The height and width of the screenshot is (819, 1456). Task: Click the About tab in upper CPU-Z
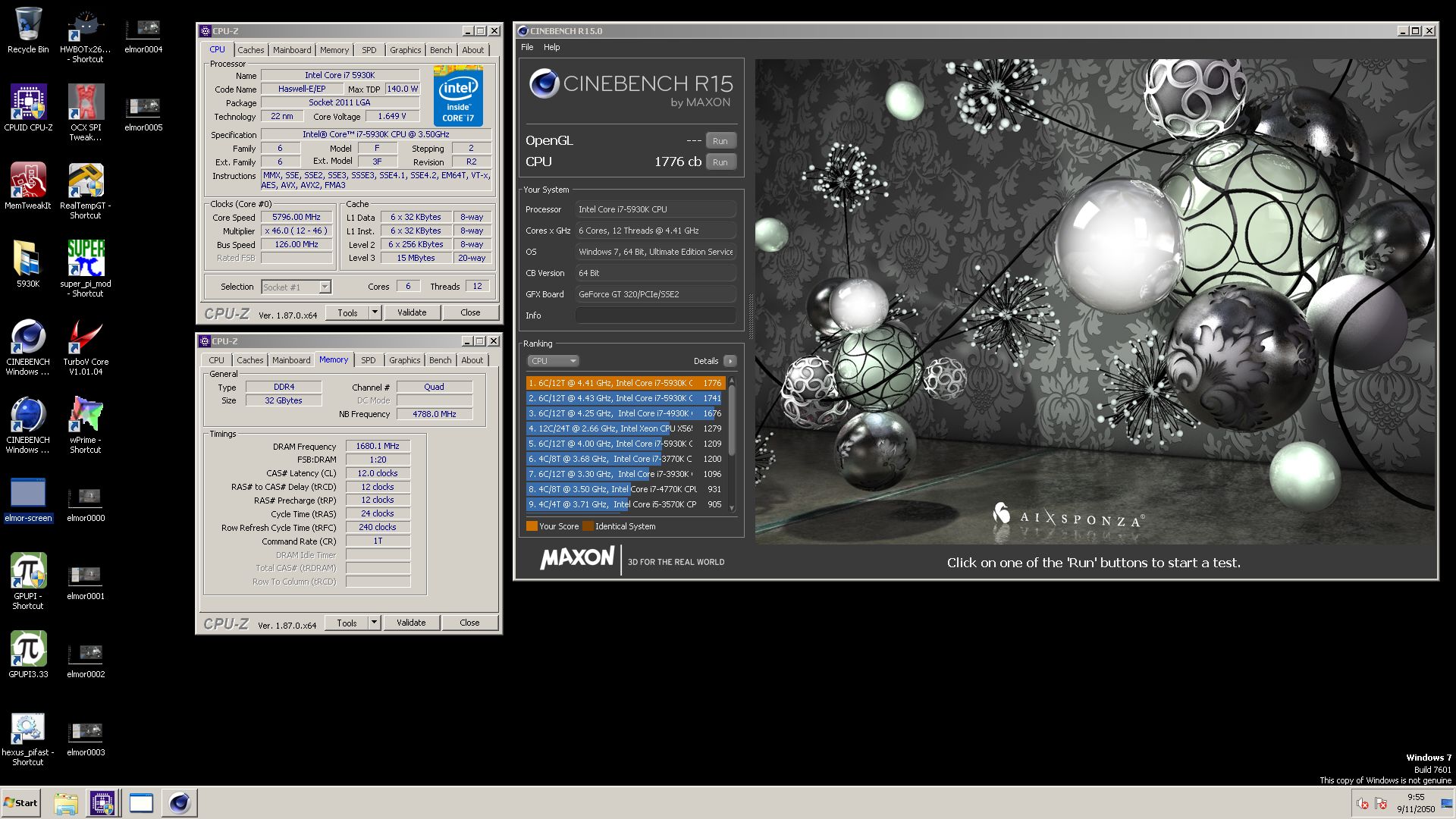point(472,50)
